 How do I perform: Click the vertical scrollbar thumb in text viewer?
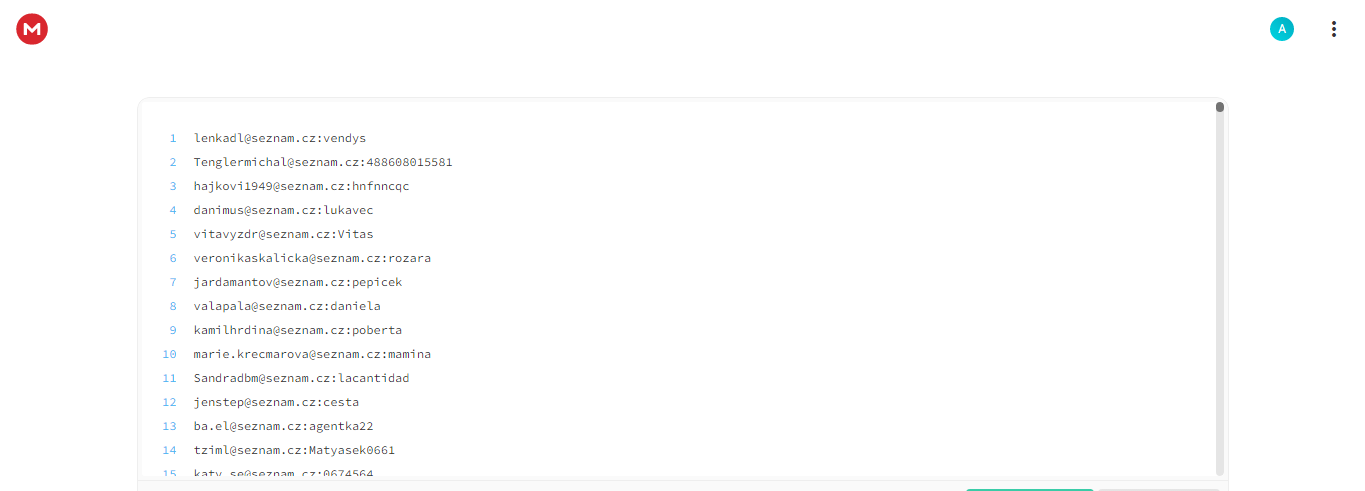pos(1220,107)
